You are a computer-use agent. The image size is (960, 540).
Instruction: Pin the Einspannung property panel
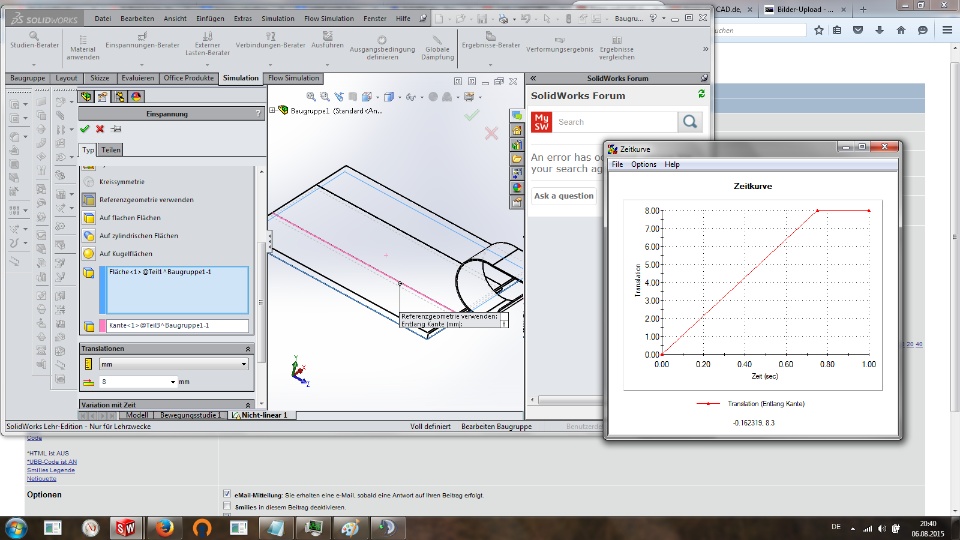pyautogui.click(x=116, y=129)
